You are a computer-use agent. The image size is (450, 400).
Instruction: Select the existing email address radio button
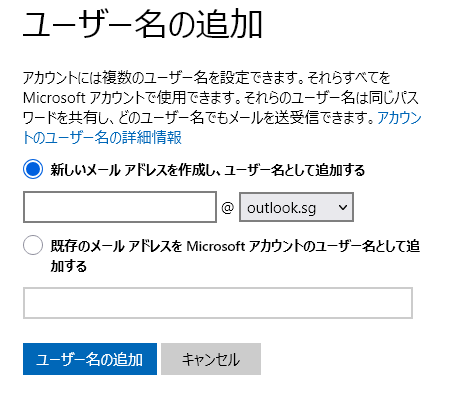33,245
